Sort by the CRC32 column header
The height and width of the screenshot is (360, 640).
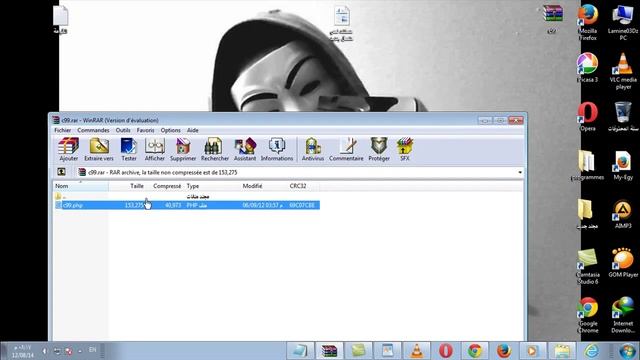(303, 186)
